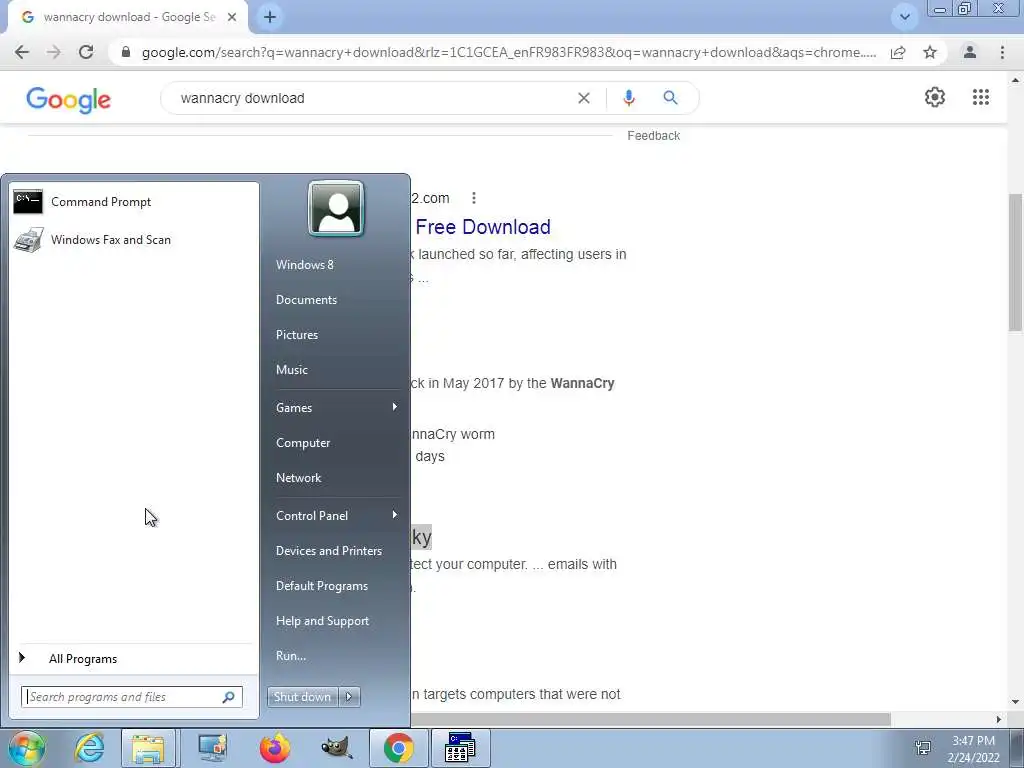Open Google apps grid

coord(981,97)
